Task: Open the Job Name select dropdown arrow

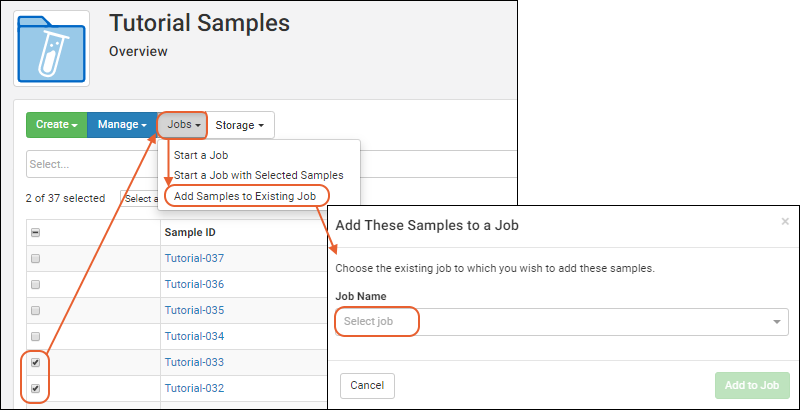Action: coord(777,322)
